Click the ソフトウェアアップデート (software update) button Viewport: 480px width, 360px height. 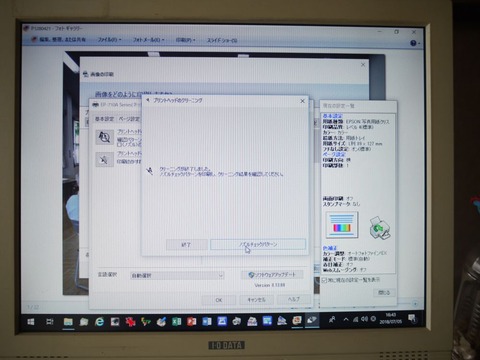point(272,275)
